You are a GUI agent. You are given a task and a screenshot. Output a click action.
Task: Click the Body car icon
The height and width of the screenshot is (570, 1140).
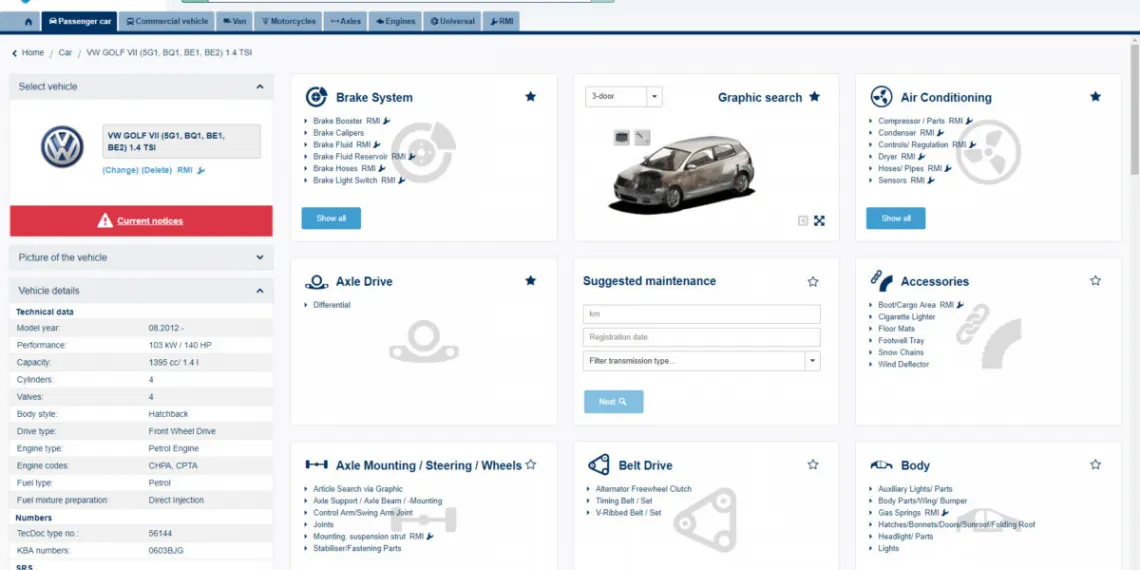point(881,465)
